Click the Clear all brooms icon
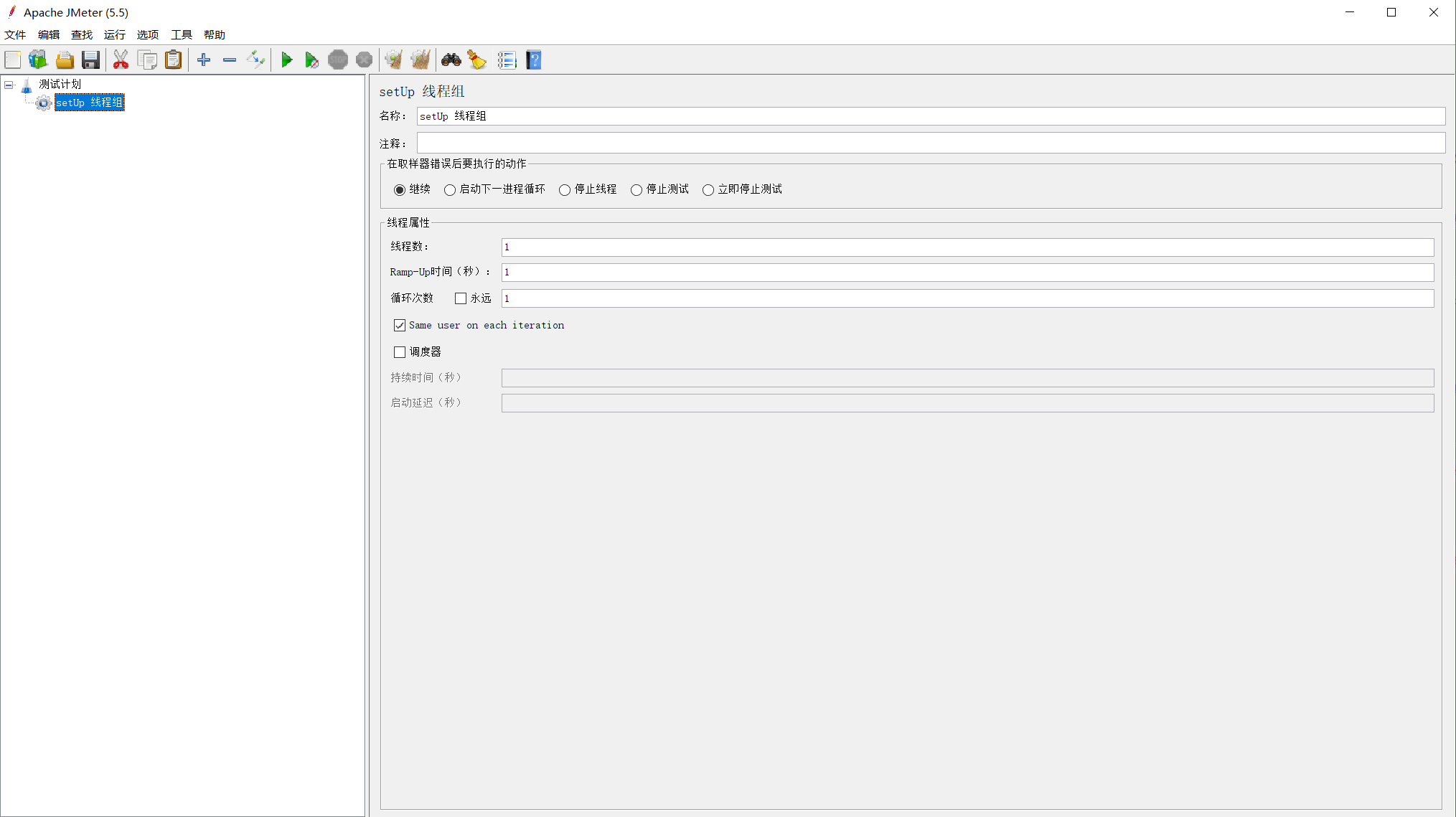1456x817 pixels. tap(421, 60)
